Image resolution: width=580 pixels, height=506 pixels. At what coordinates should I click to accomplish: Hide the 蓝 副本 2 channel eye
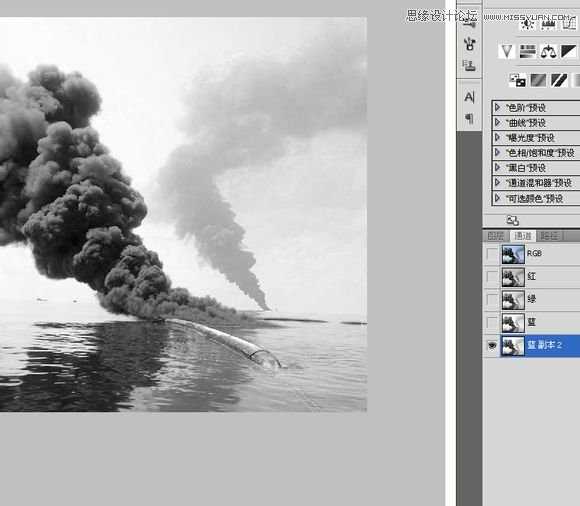coord(492,345)
